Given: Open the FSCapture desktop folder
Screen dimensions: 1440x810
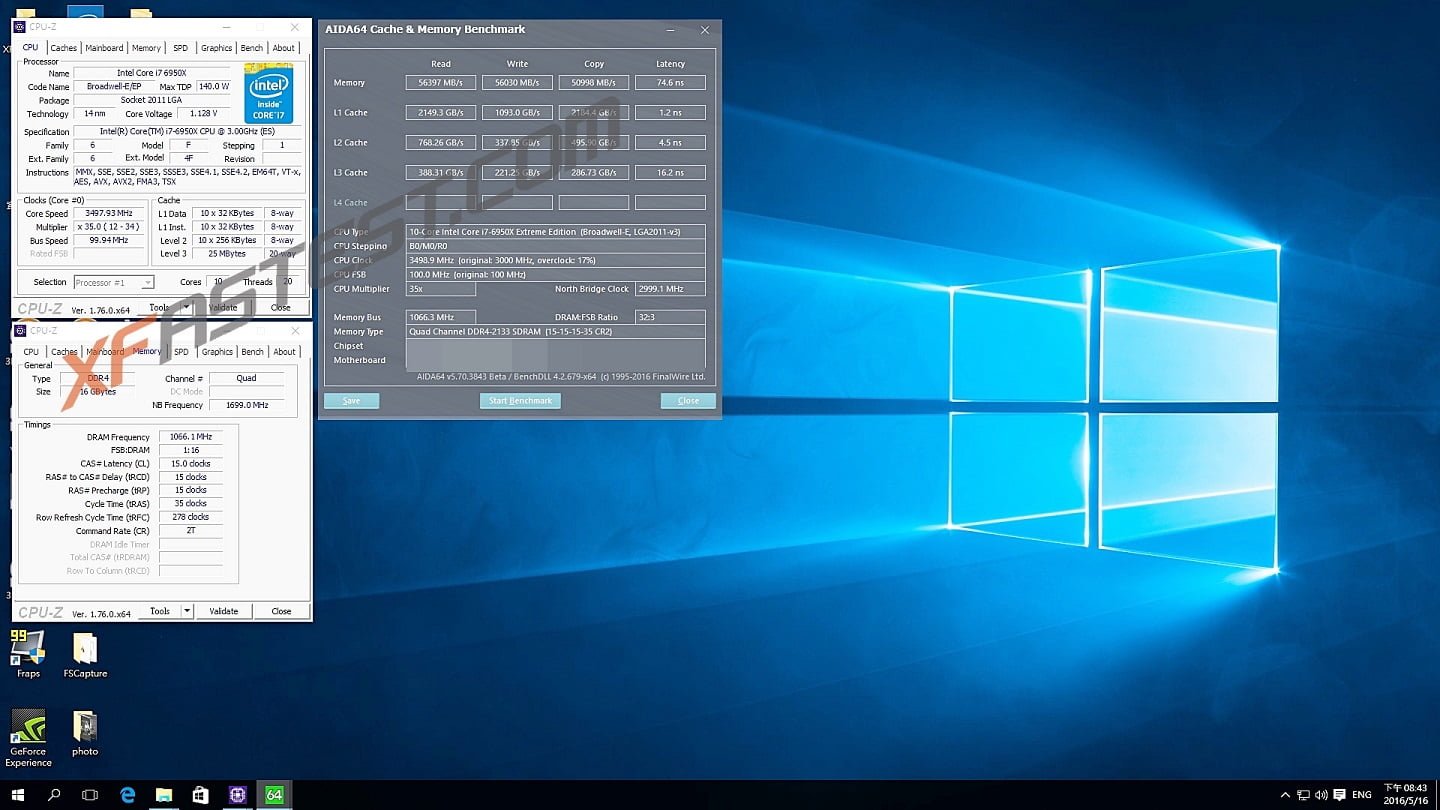Looking at the screenshot, I should click(85, 651).
